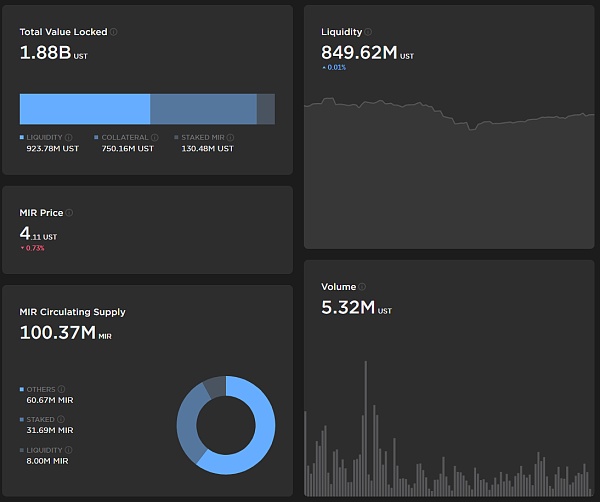Open the info tooltip next to MIR Price
Screen dimensions: 600x502
69,213
